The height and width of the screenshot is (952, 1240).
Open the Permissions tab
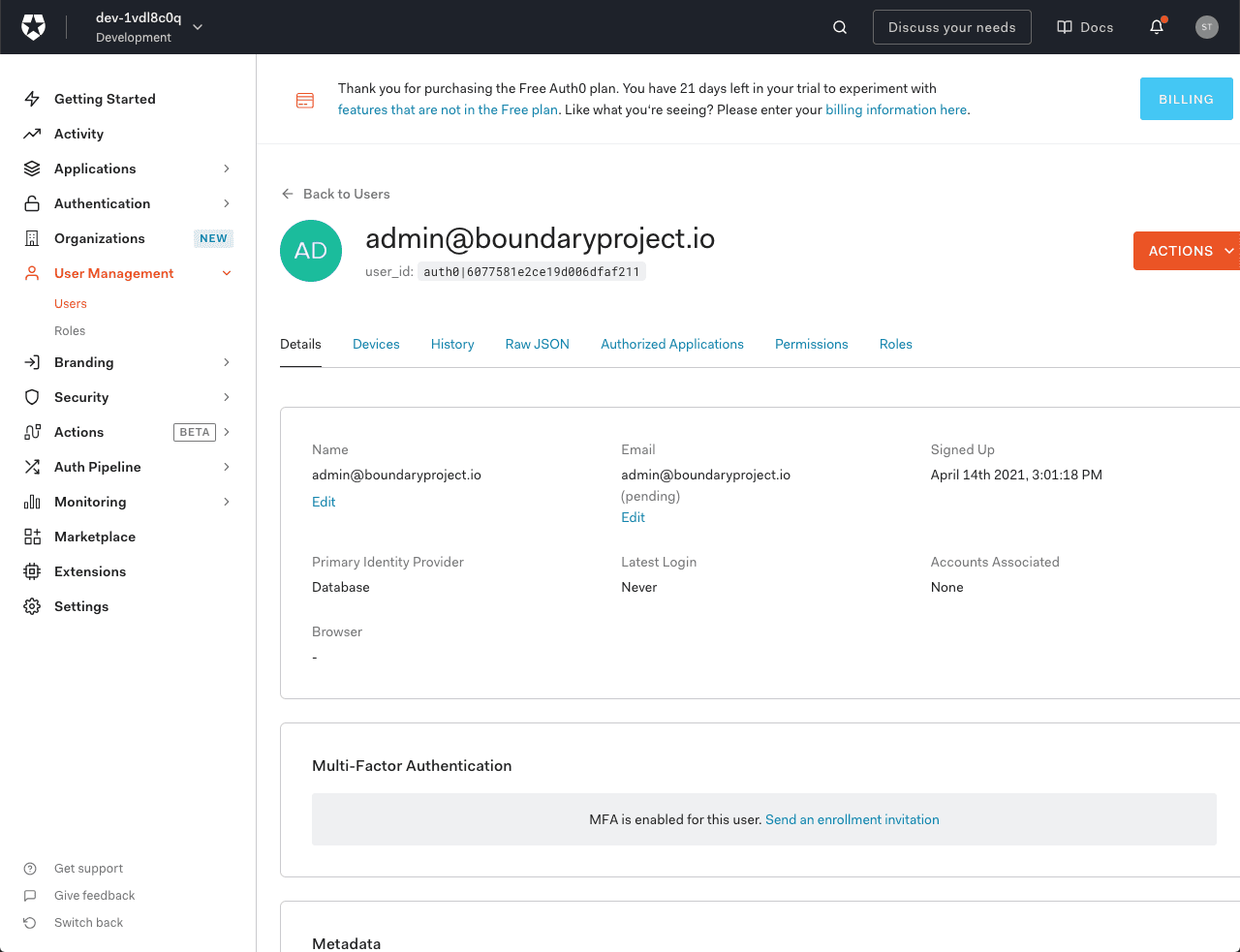point(812,344)
